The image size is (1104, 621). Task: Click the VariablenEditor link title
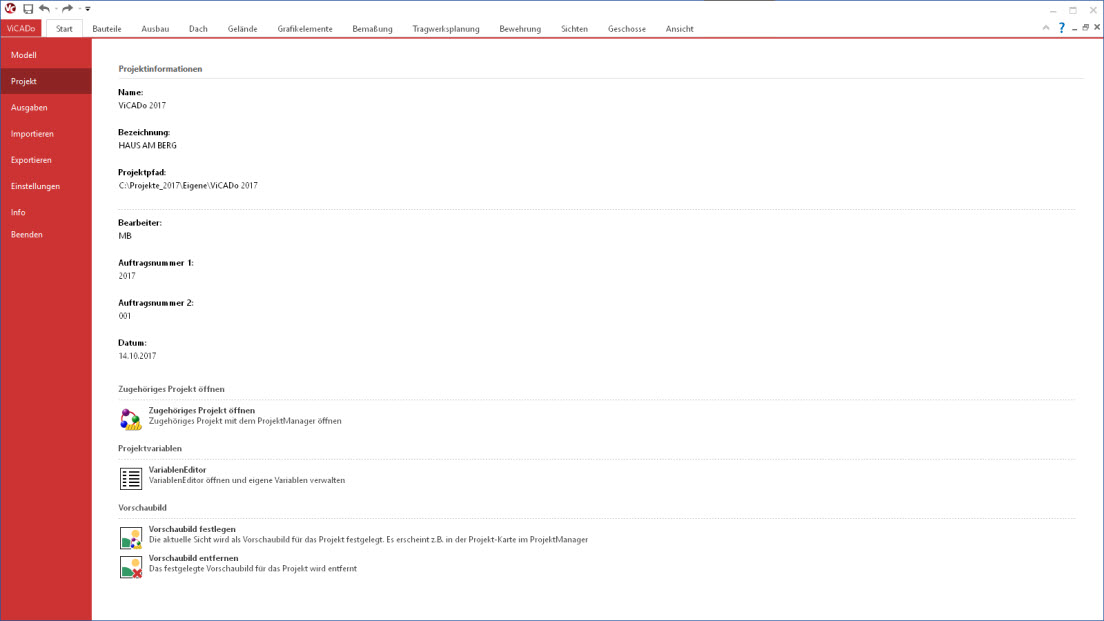(177, 470)
